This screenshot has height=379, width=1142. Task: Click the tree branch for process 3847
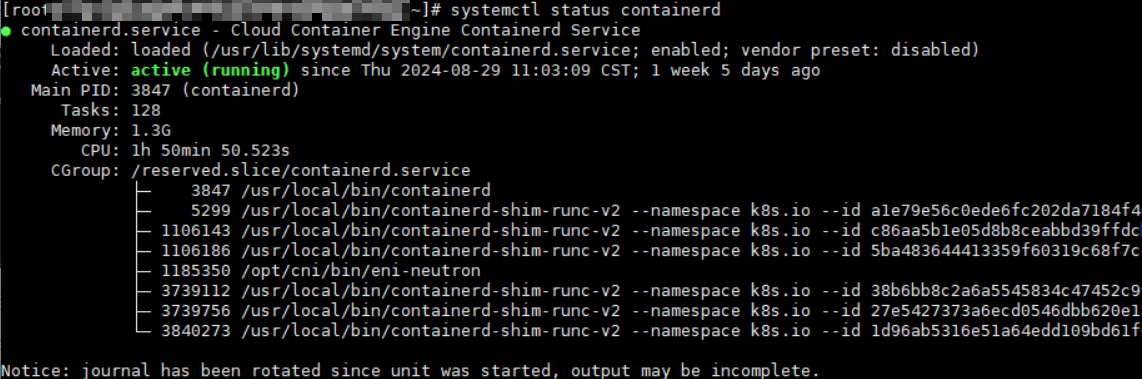(312, 191)
